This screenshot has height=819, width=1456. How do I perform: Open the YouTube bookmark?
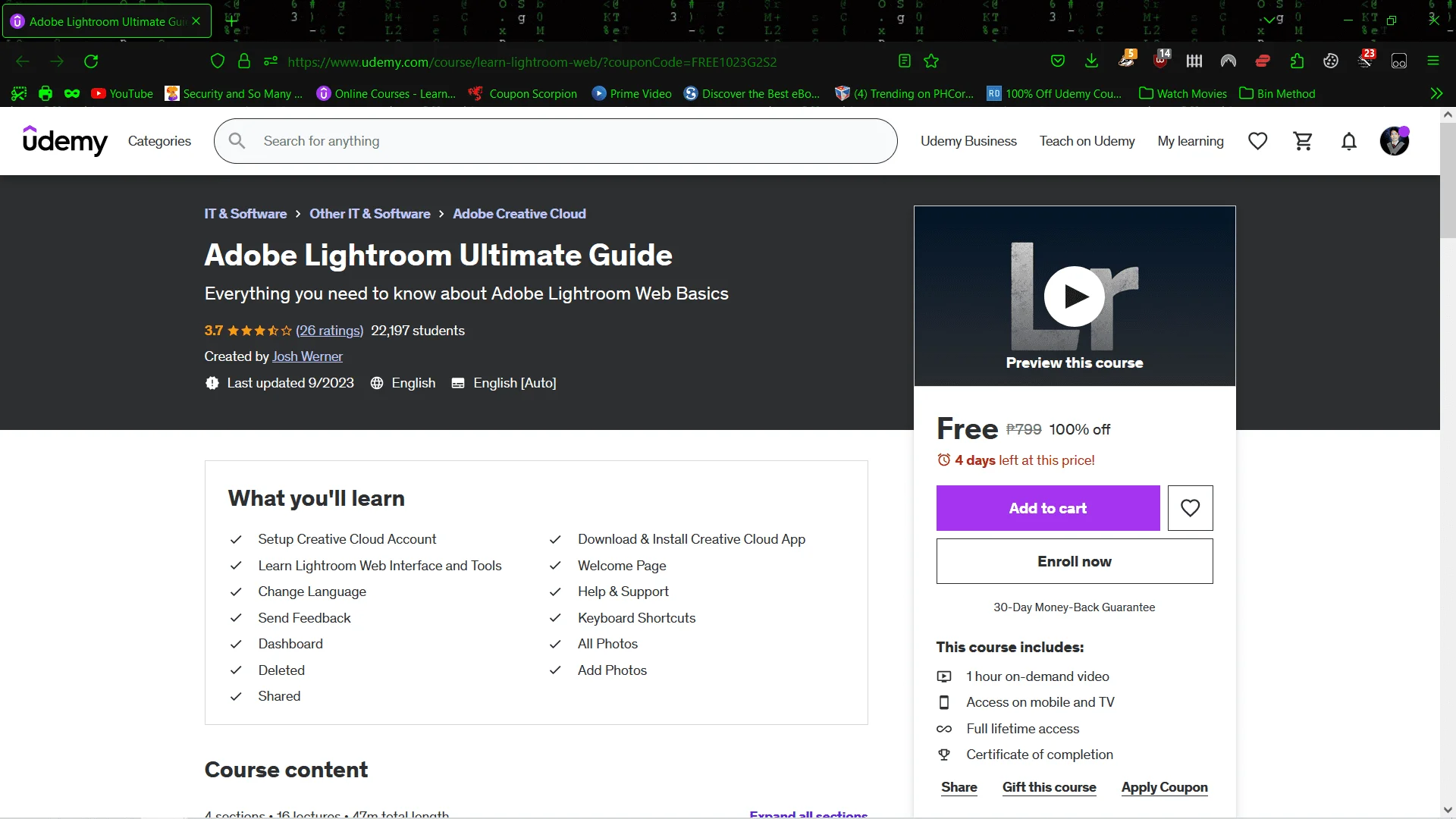[122, 93]
